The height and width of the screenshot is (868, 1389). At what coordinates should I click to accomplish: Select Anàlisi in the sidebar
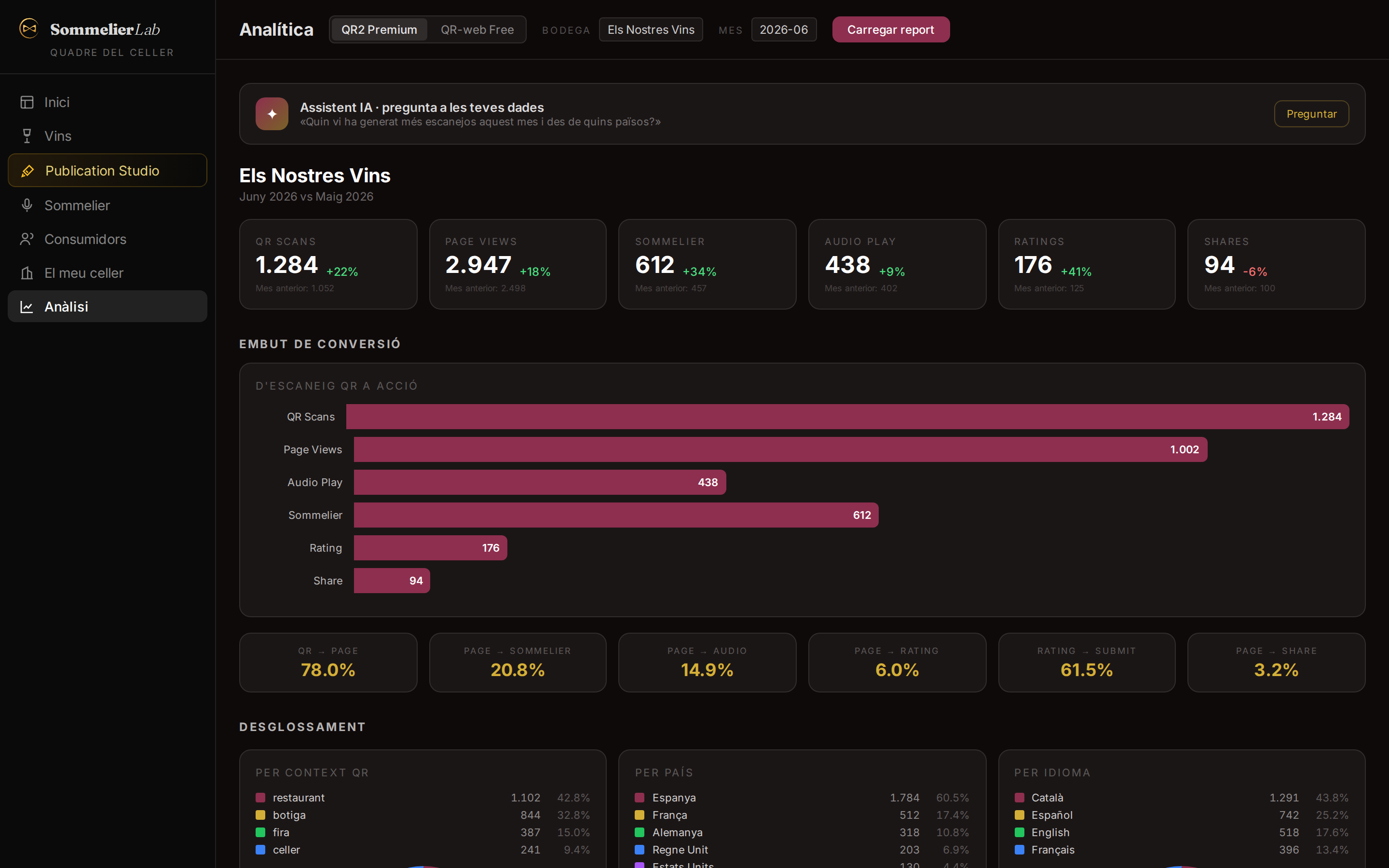(x=108, y=307)
